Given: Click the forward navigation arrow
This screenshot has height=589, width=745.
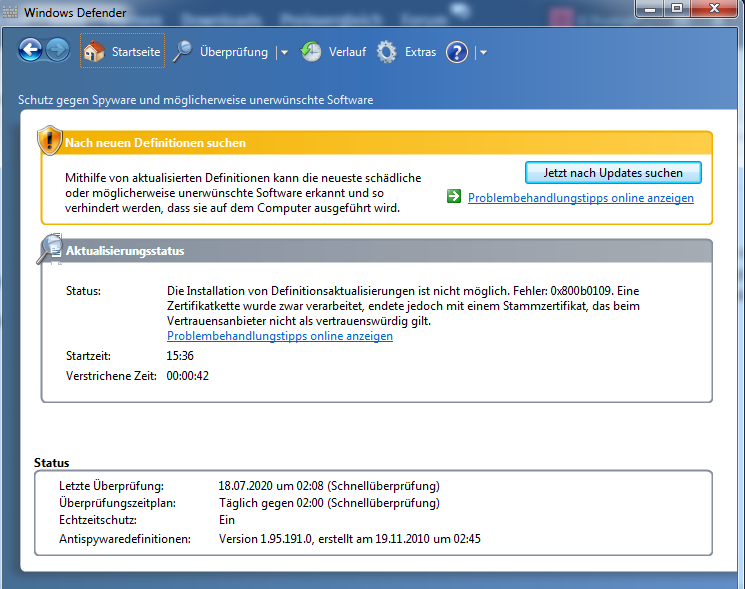Looking at the screenshot, I should coord(58,50).
